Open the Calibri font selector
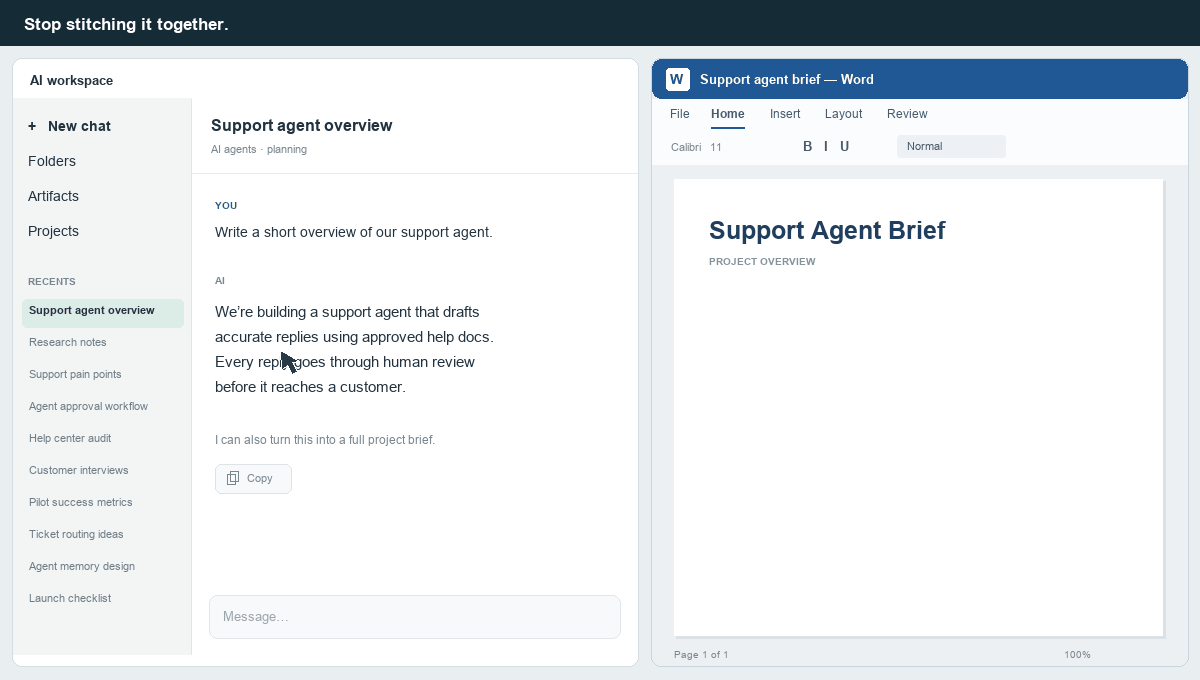This screenshot has height=680, width=1200. (686, 147)
